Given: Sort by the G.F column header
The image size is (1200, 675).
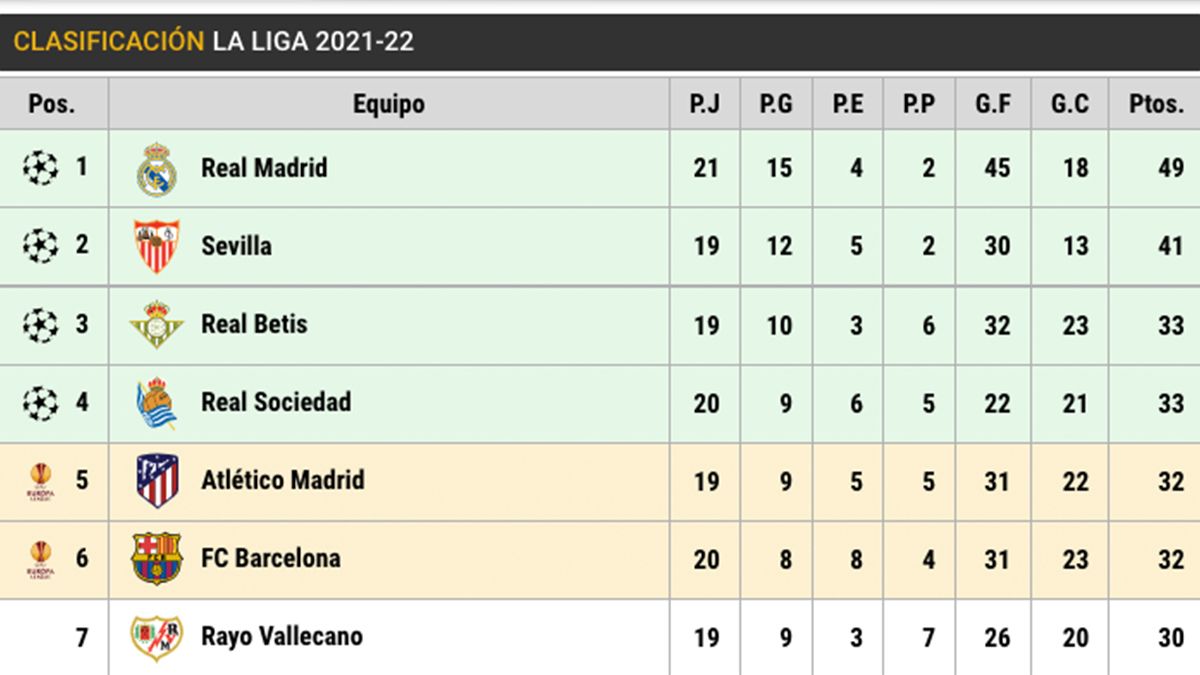Looking at the screenshot, I should tap(993, 104).
